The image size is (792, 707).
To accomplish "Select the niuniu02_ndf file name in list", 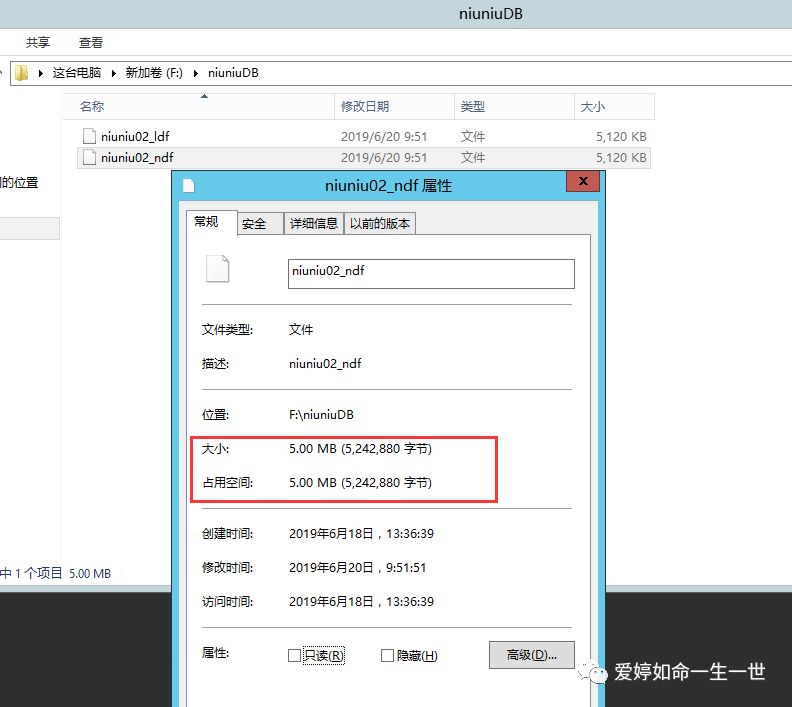I will 137,158.
